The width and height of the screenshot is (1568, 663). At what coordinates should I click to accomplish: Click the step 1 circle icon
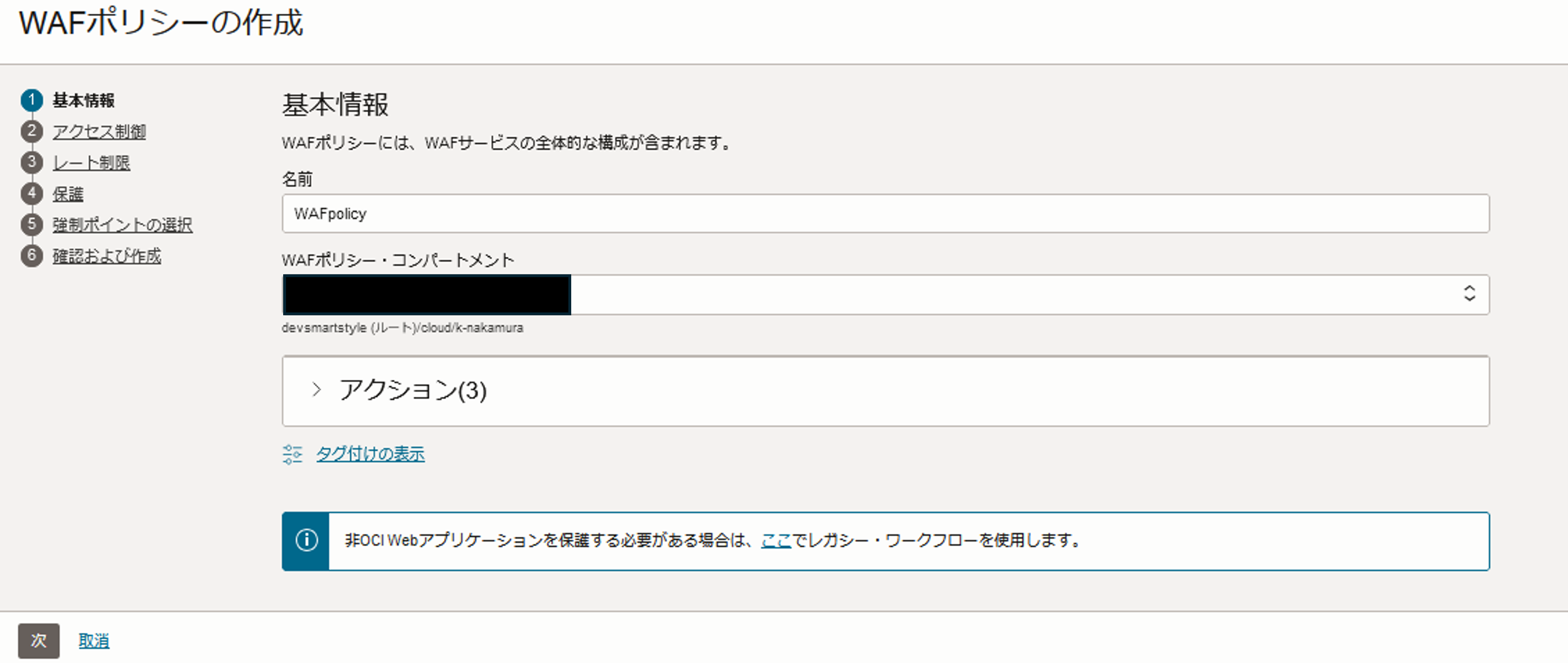coord(32,101)
